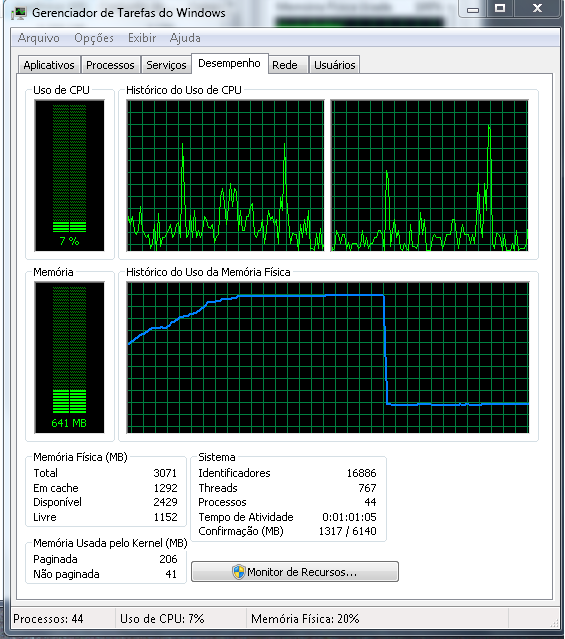
Task: Click the resize grip in the status bar corner
Action: tap(555, 623)
